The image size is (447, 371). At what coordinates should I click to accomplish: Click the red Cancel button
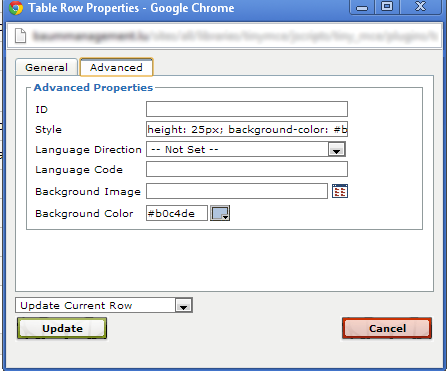387,328
